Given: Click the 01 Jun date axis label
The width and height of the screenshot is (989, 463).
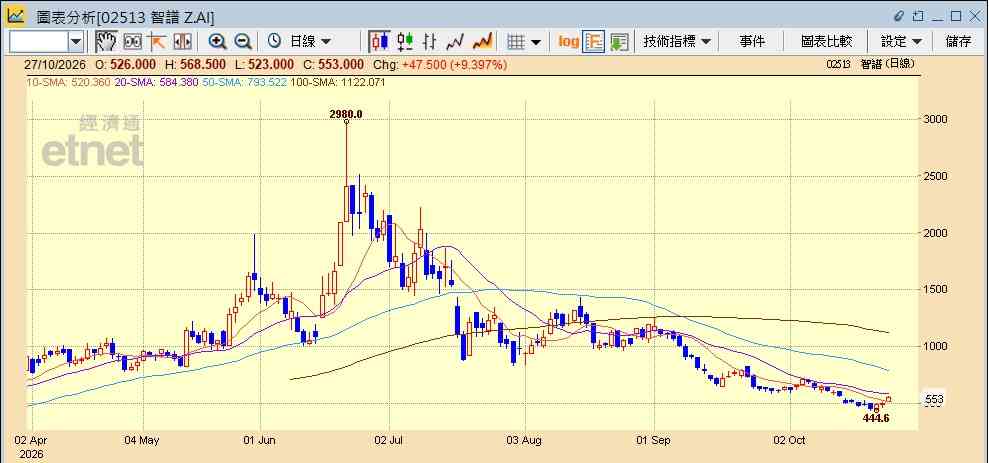Looking at the screenshot, I should tap(260, 440).
